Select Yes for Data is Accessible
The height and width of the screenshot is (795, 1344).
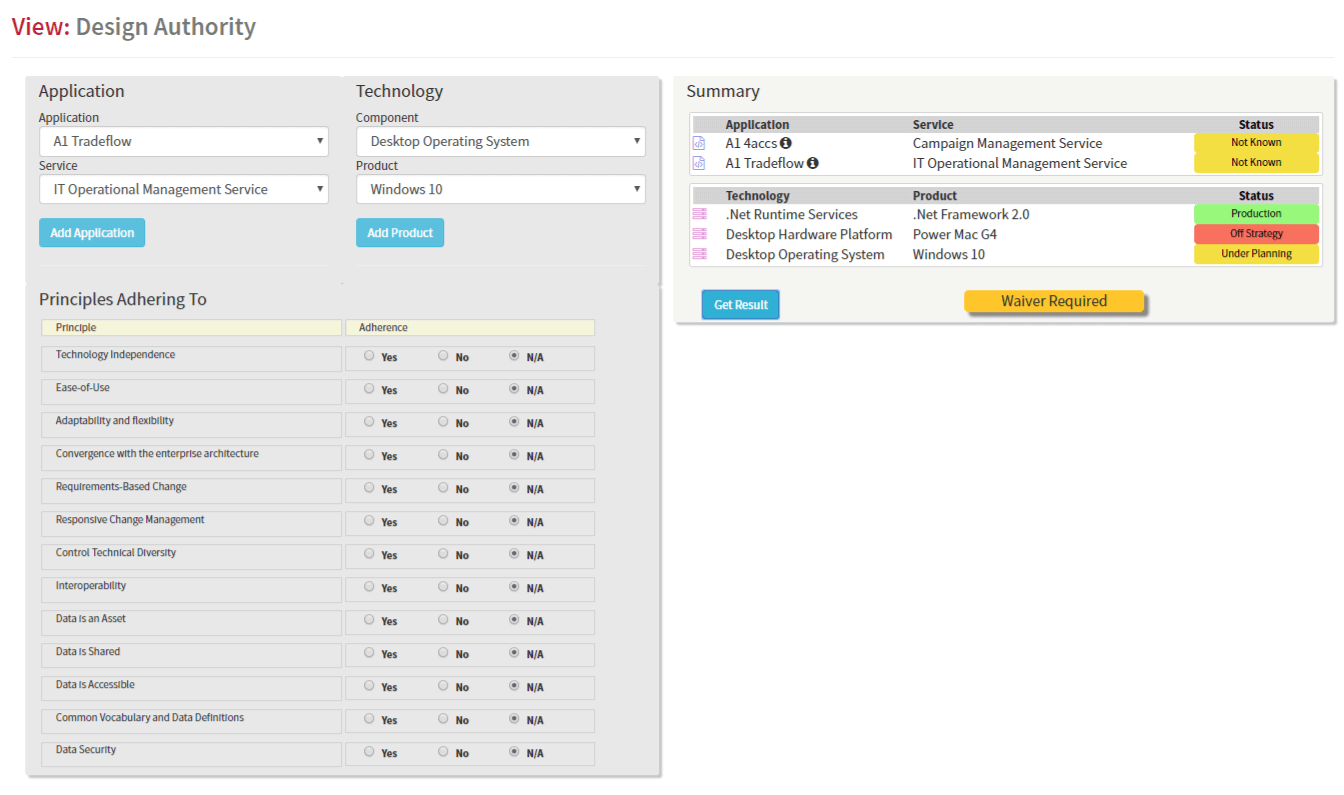pos(370,685)
